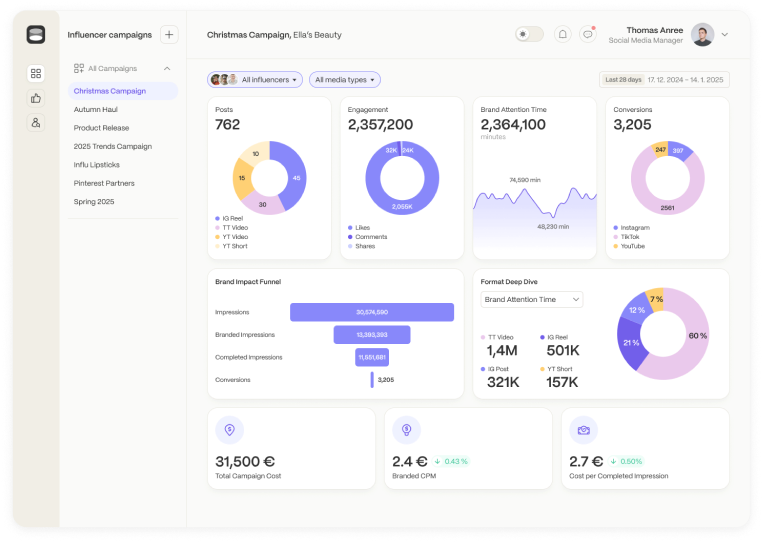Viewport: 763px width, 542px height.
Task: Open the Brand Attention Time format dropdown
Action: pyautogui.click(x=532, y=299)
